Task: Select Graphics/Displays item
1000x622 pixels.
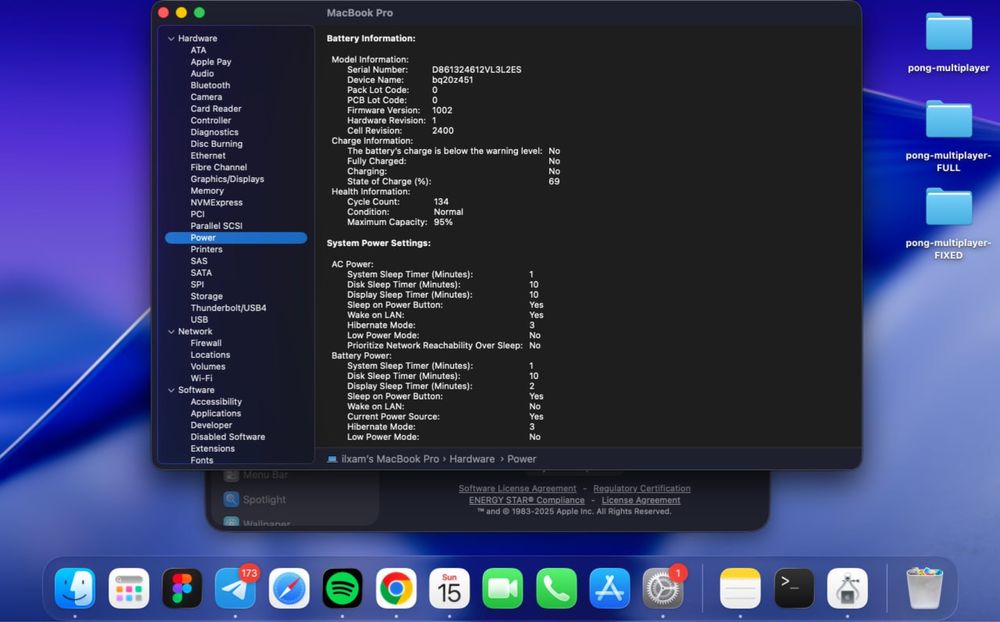Action: click(227, 179)
